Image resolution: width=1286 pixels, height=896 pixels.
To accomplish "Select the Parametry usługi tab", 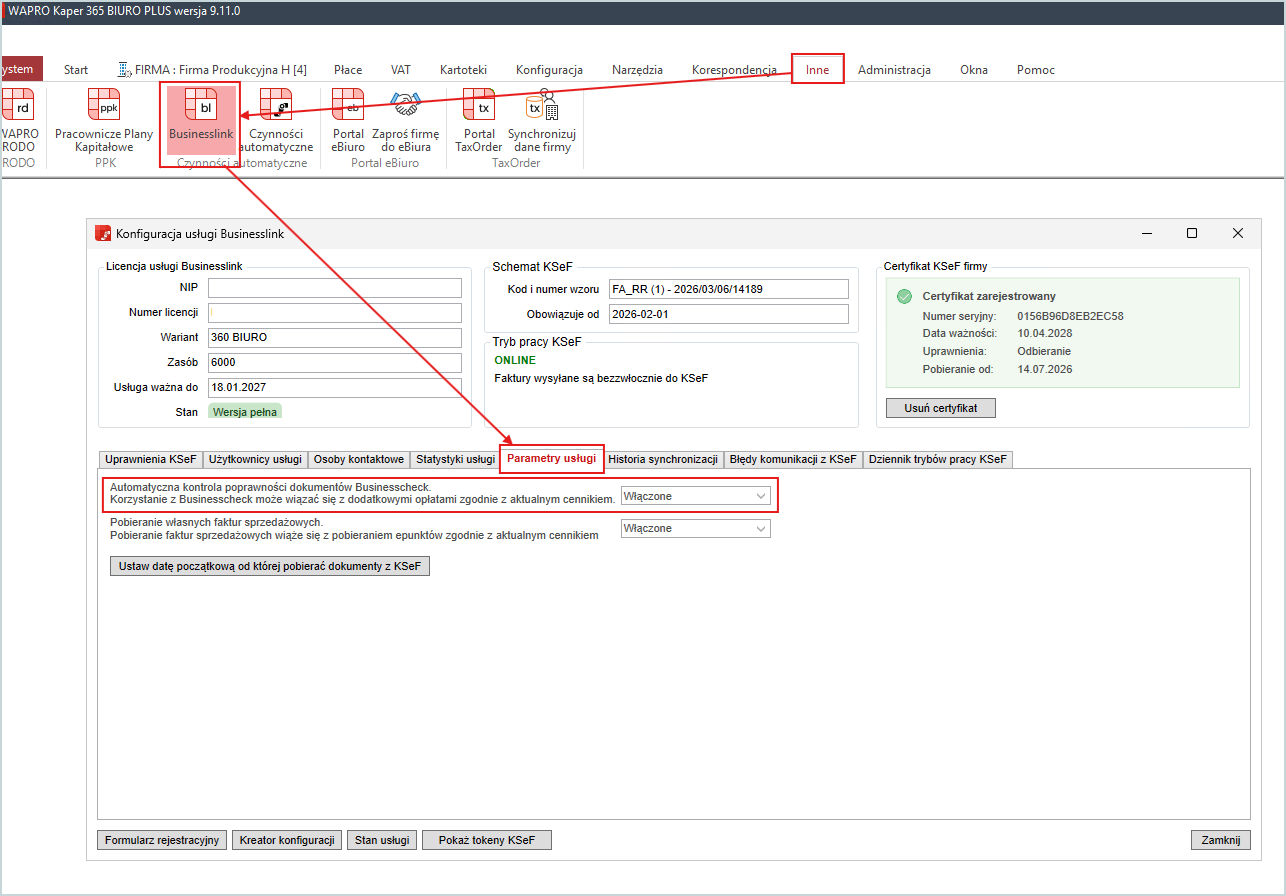I will pos(552,459).
